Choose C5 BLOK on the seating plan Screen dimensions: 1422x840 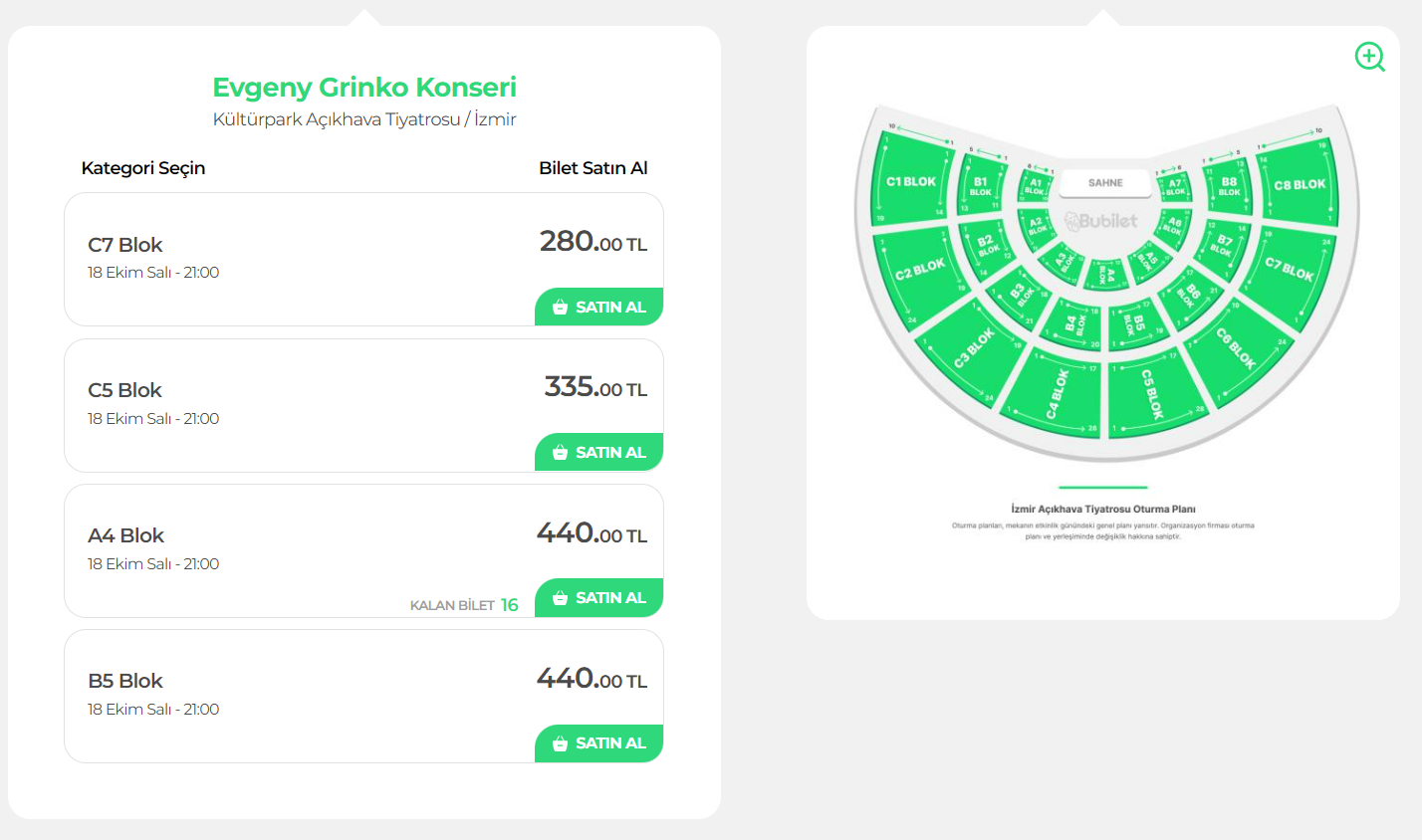click(1152, 394)
